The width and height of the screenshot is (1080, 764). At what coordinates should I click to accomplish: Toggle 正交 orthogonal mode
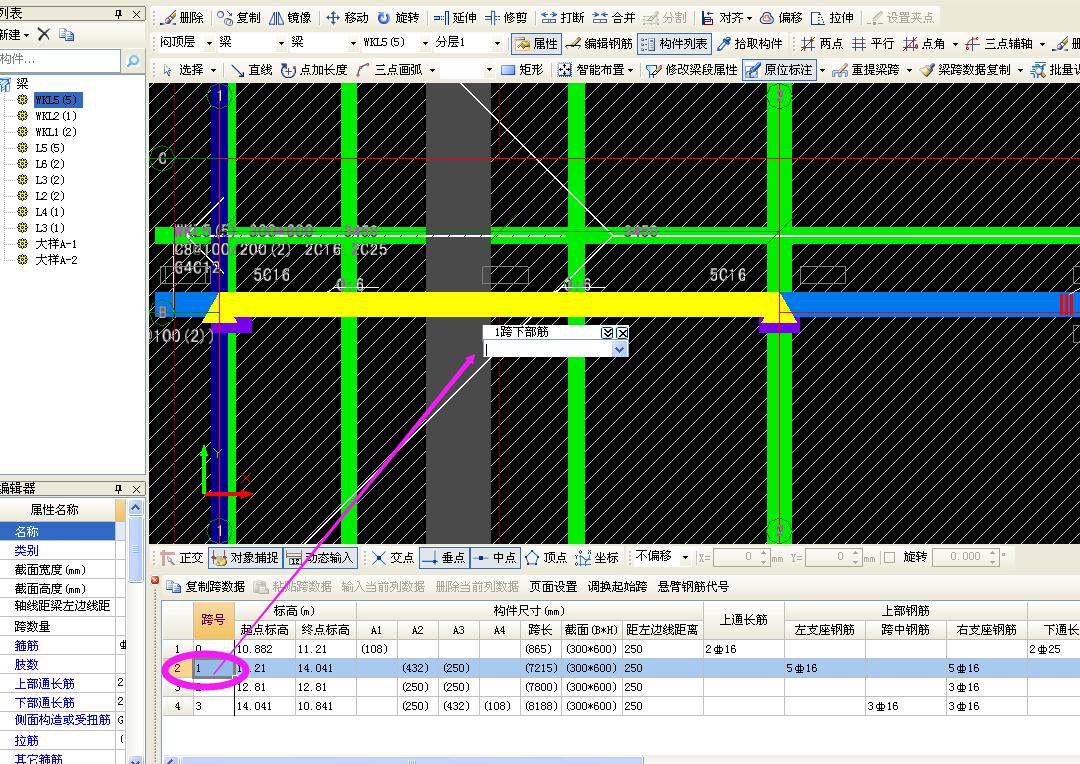coord(183,557)
